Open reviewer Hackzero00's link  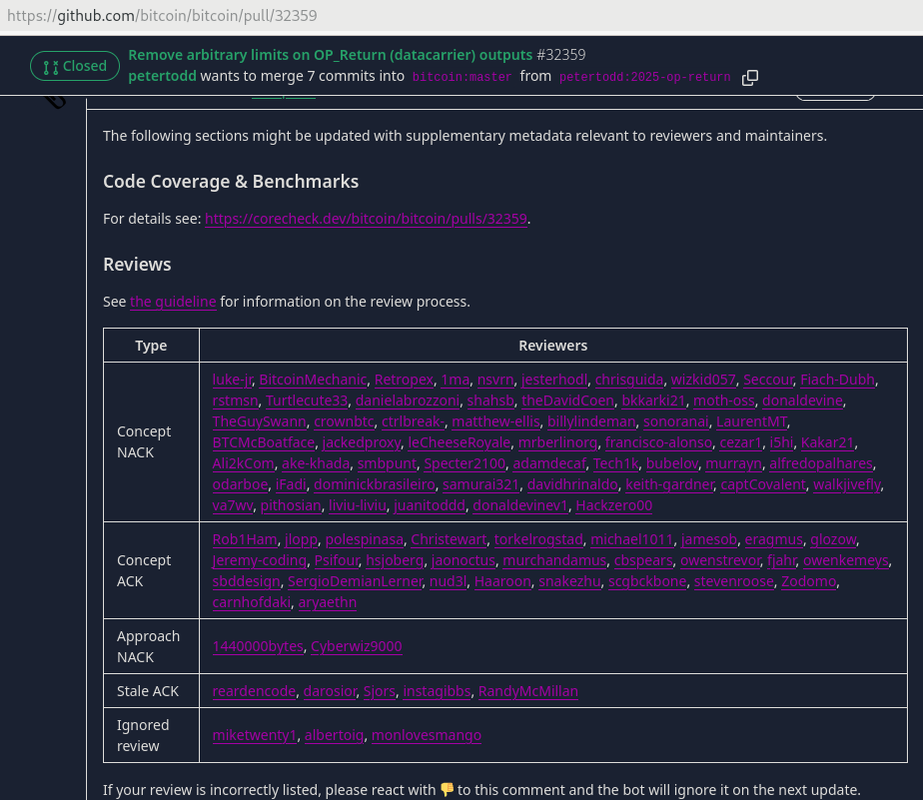tap(614, 506)
